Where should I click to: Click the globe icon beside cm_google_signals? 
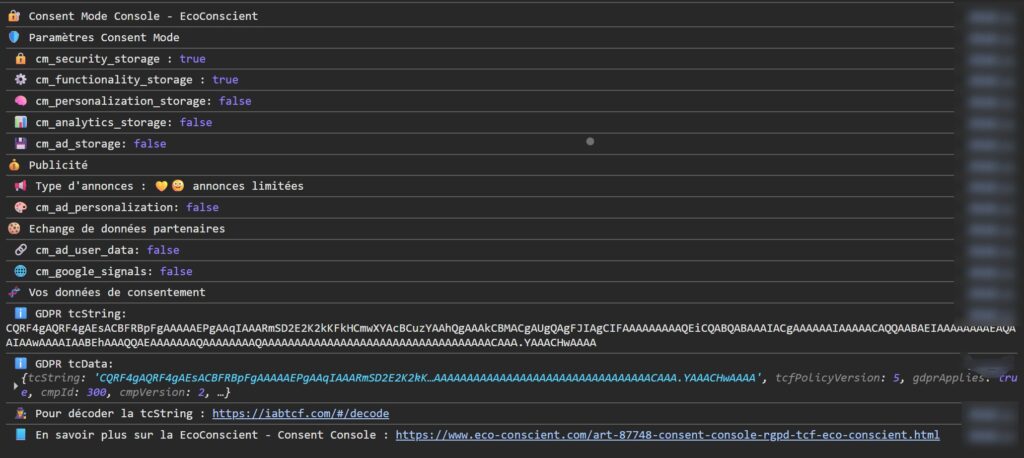(x=21, y=271)
